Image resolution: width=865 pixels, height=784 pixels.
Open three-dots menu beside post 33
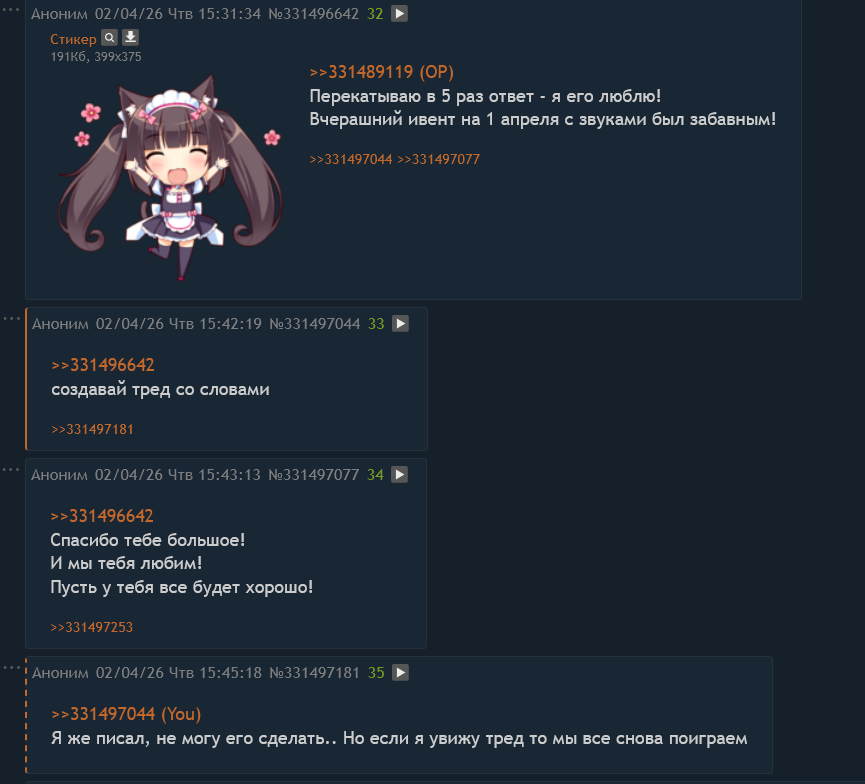(11, 319)
